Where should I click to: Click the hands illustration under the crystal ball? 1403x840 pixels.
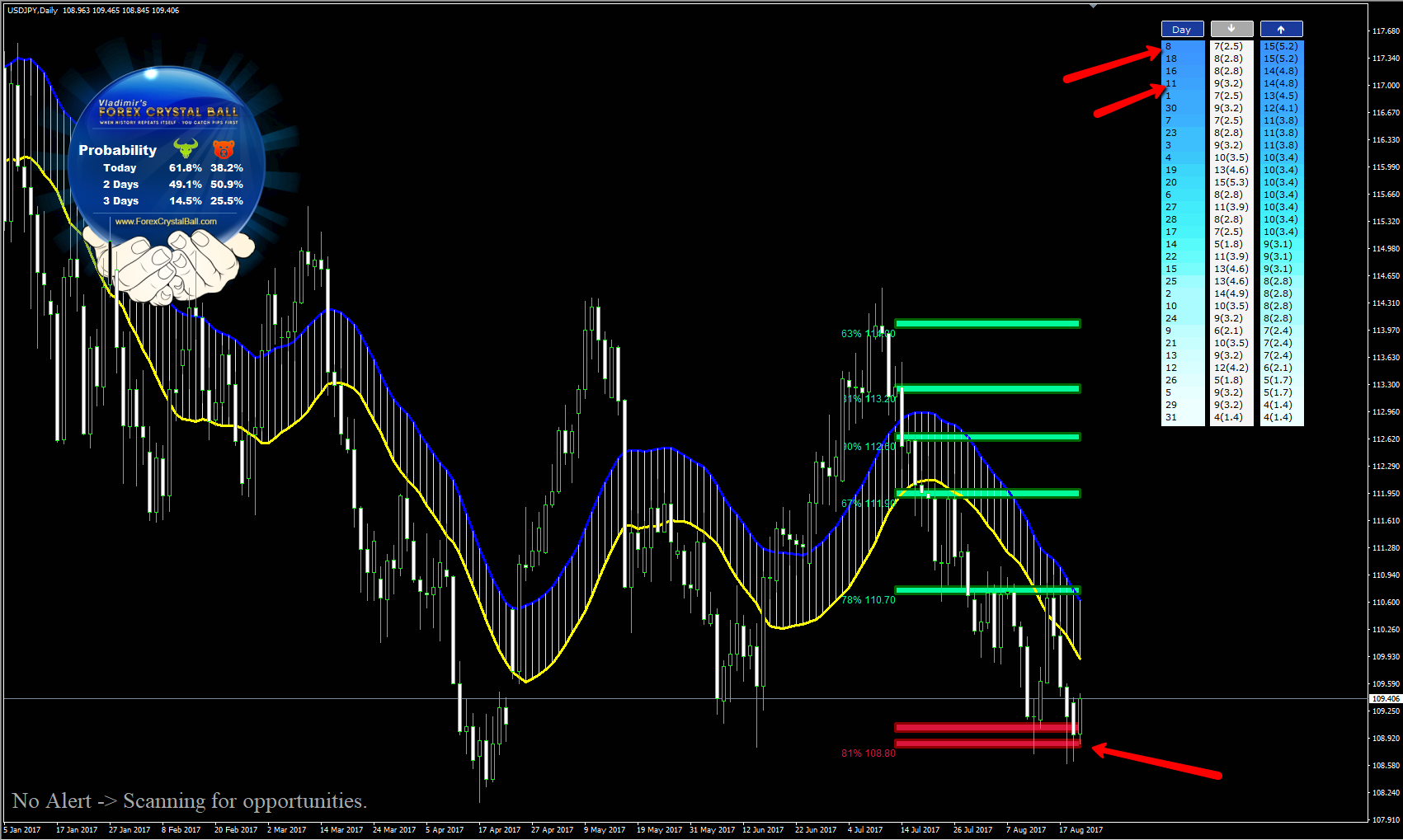click(173, 265)
